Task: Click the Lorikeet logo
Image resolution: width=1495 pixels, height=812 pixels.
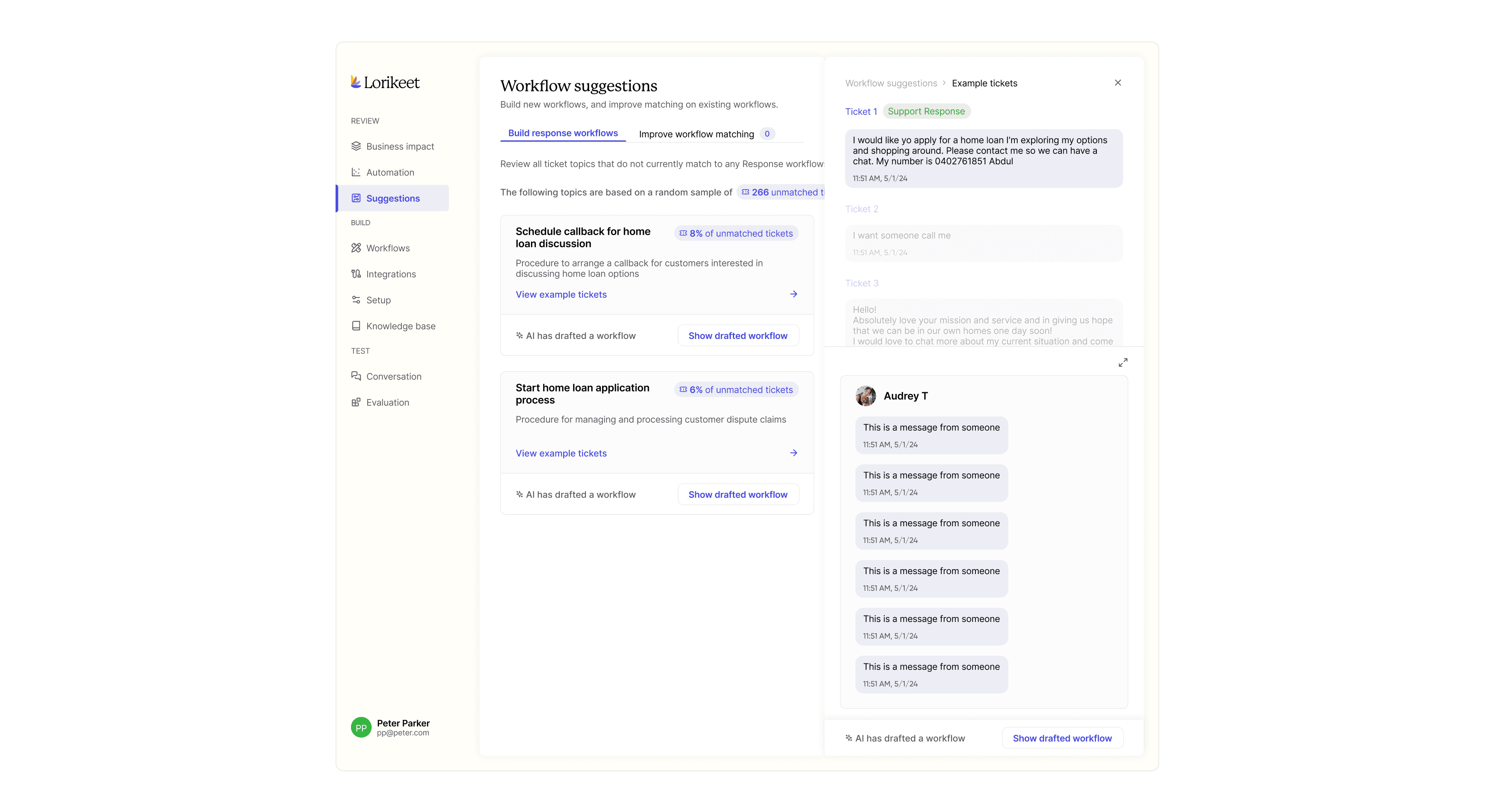Action: click(x=385, y=82)
